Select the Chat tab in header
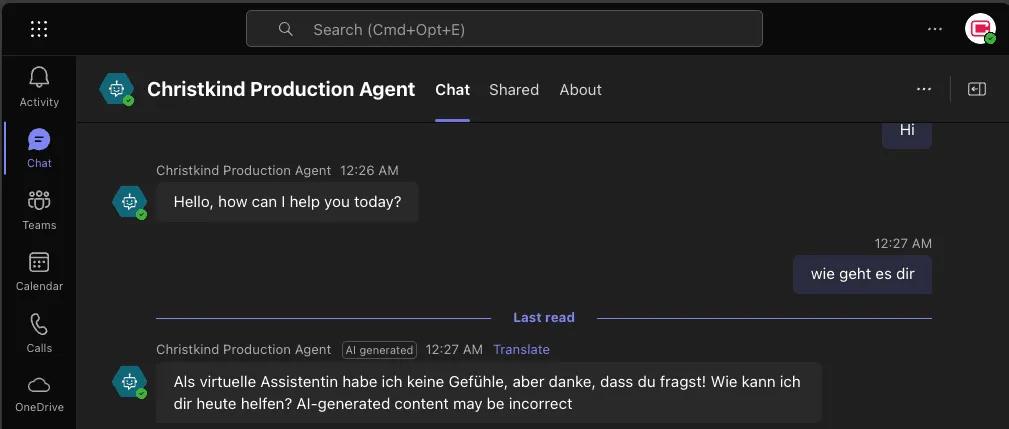 452,90
